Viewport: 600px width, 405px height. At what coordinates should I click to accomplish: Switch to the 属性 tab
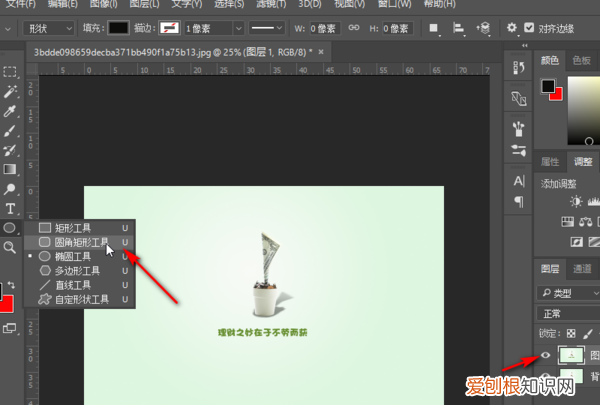[550, 162]
